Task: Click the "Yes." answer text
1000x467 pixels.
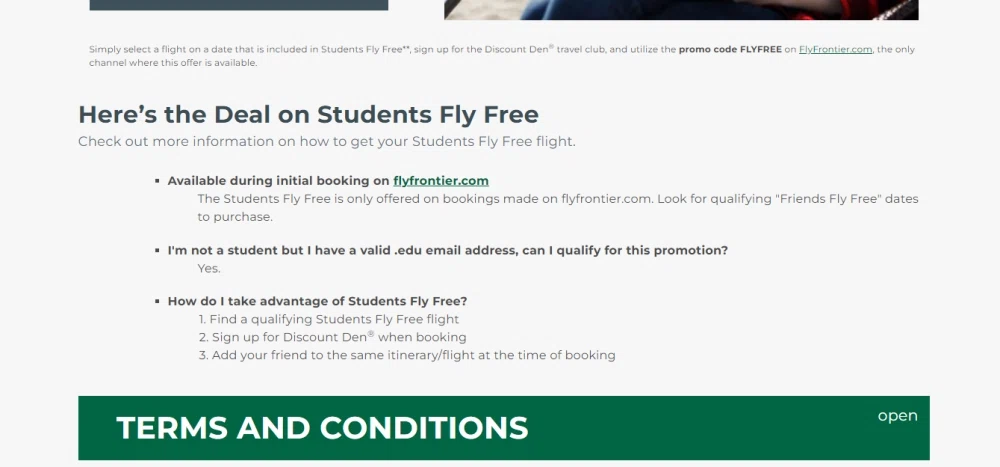Action: [209, 268]
